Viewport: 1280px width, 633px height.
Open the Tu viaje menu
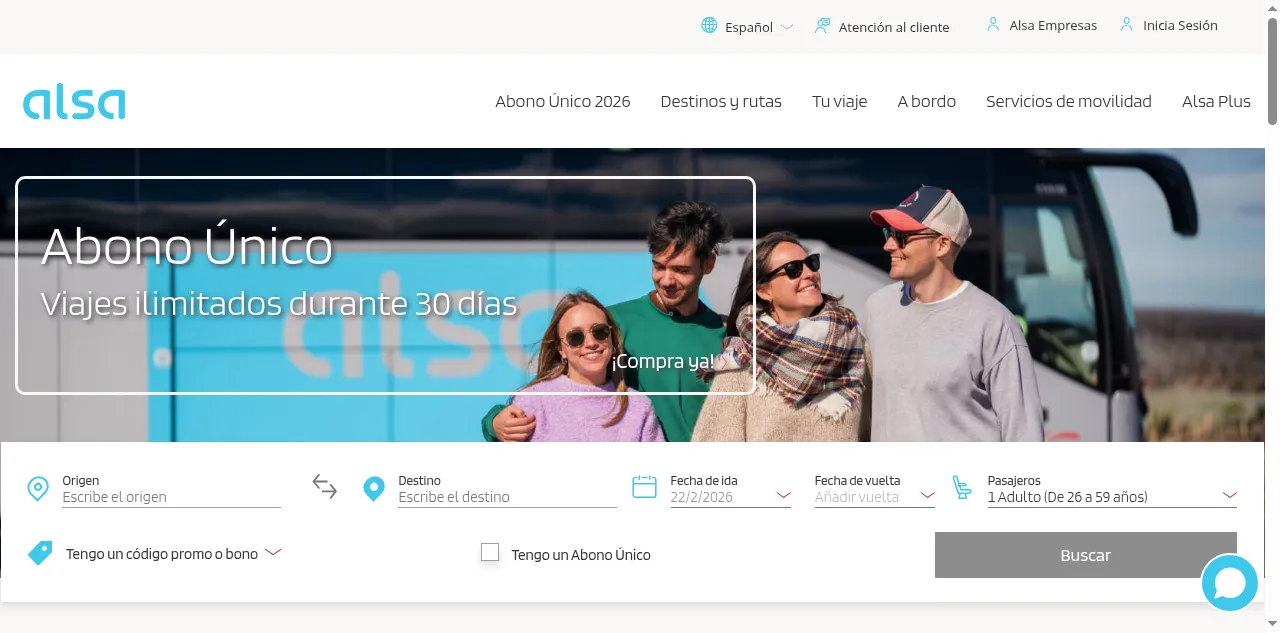pos(839,101)
